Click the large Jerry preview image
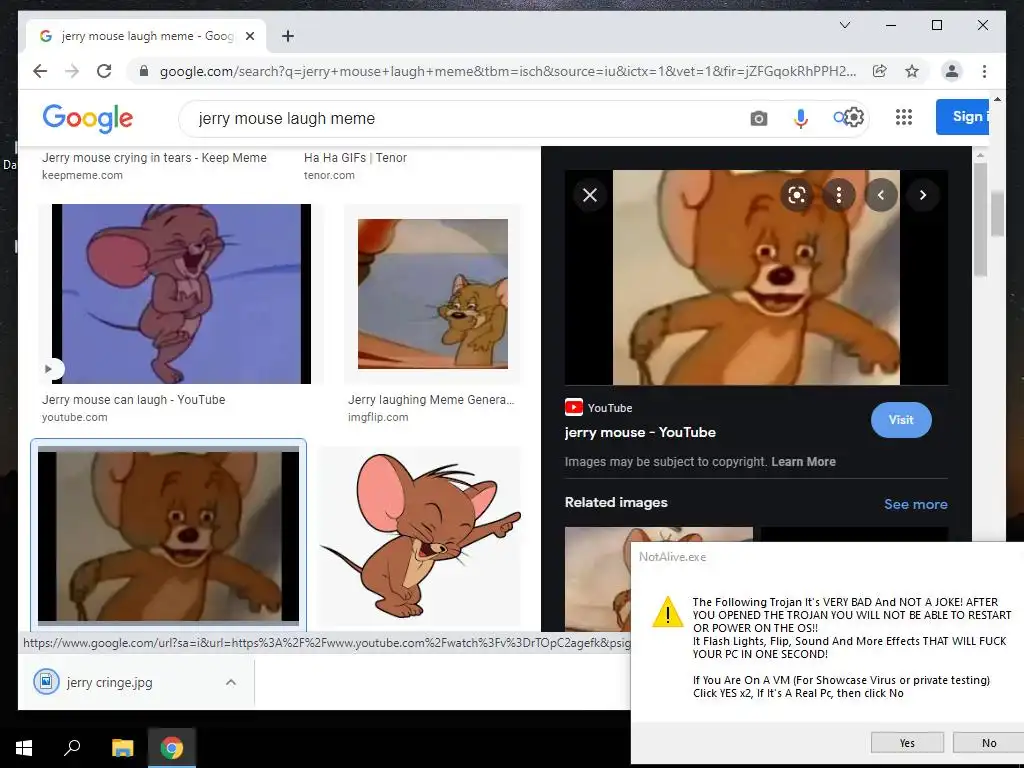This screenshot has width=1024, height=768. tap(756, 278)
